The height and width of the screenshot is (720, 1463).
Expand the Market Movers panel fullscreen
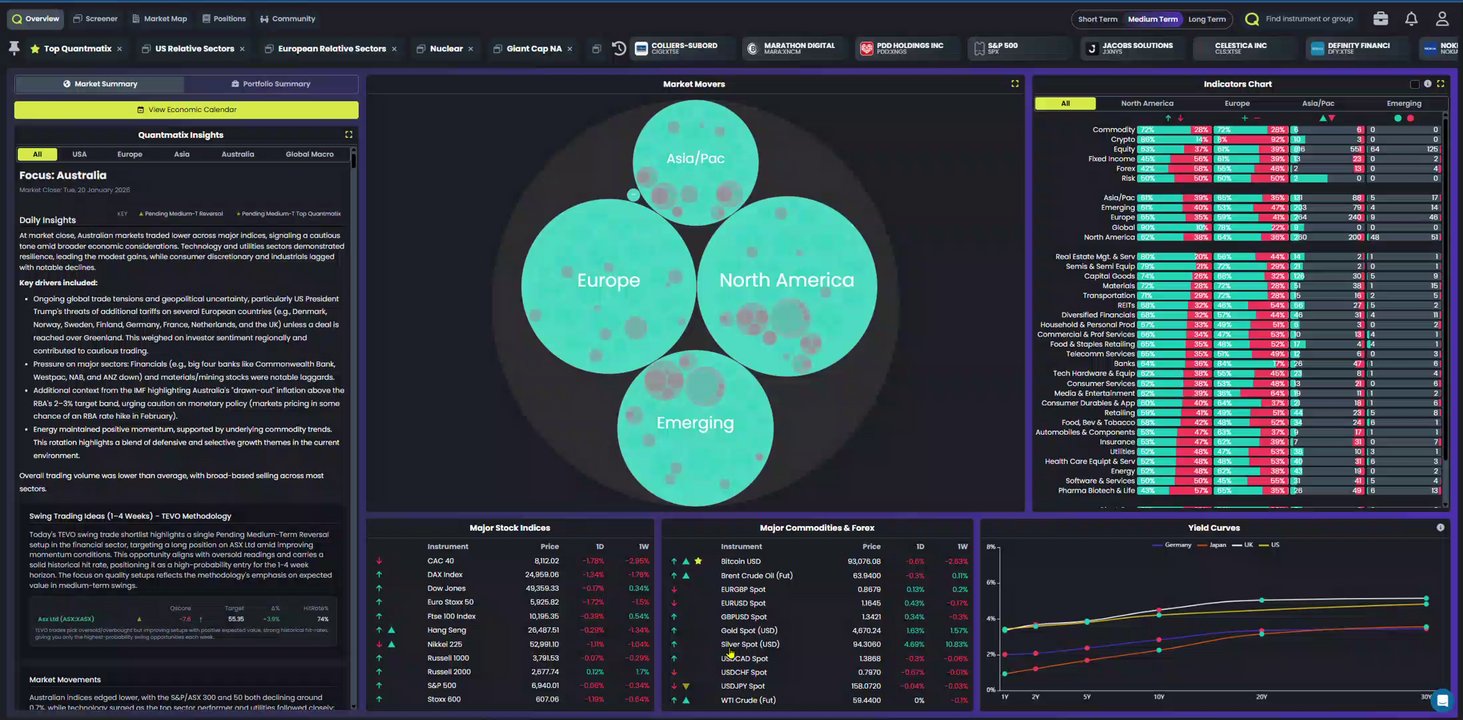pos(1015,84)
